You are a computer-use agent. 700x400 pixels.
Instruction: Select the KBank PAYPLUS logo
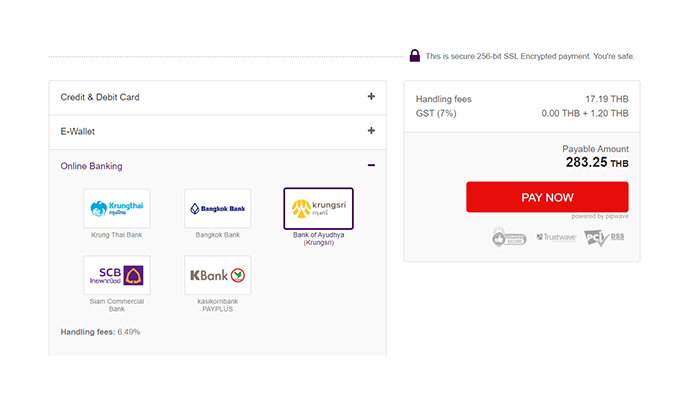click(x=218, y=275)
